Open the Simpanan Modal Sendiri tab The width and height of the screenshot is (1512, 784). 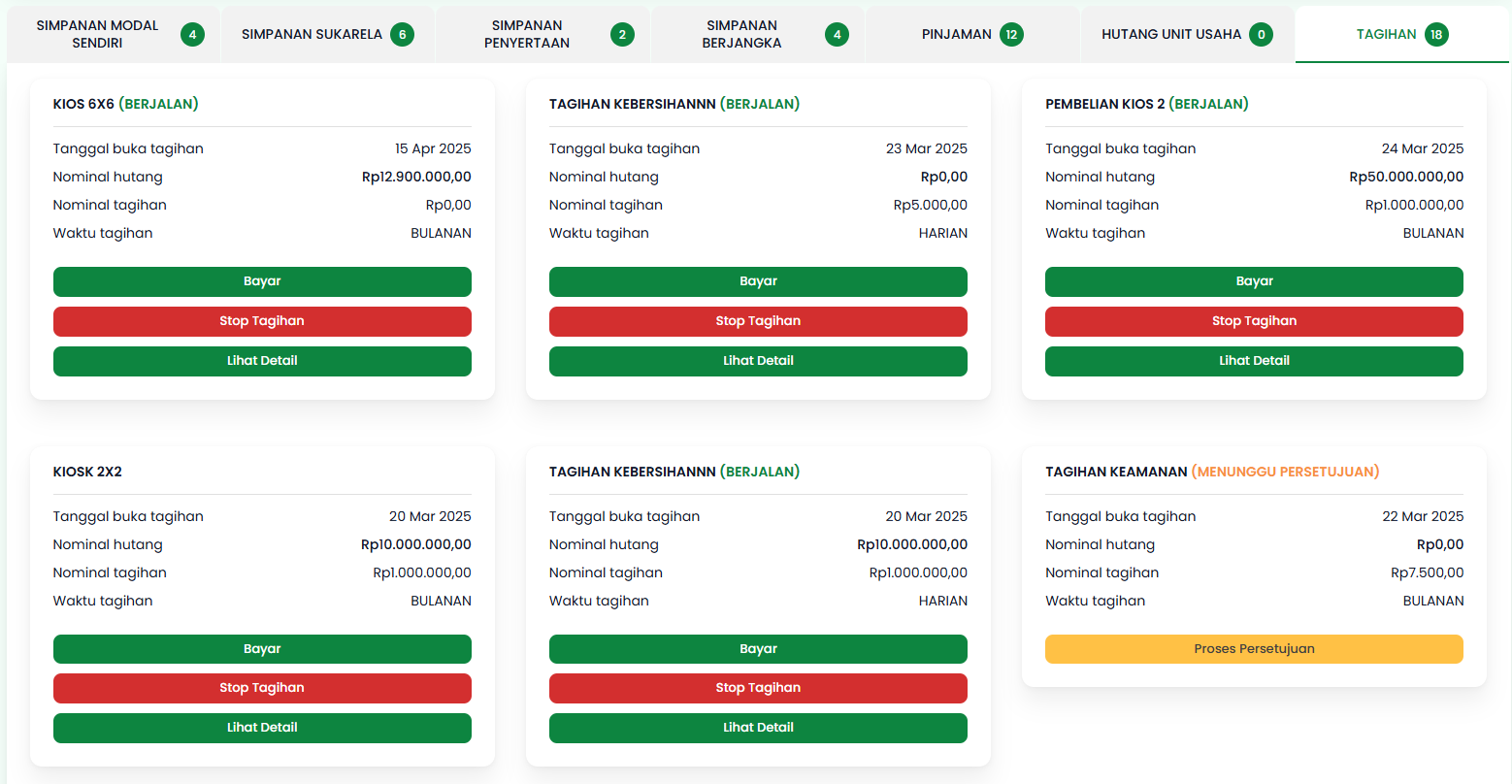114,35
